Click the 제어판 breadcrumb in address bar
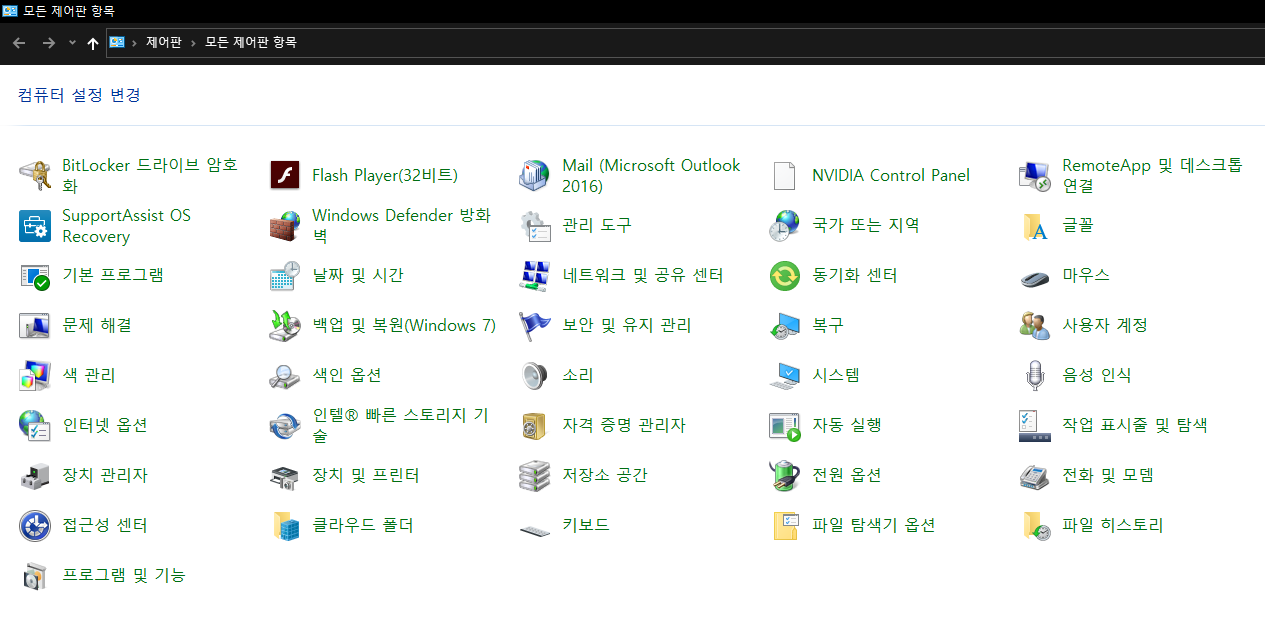This screenshot has width=1265, height=623. 163,43
